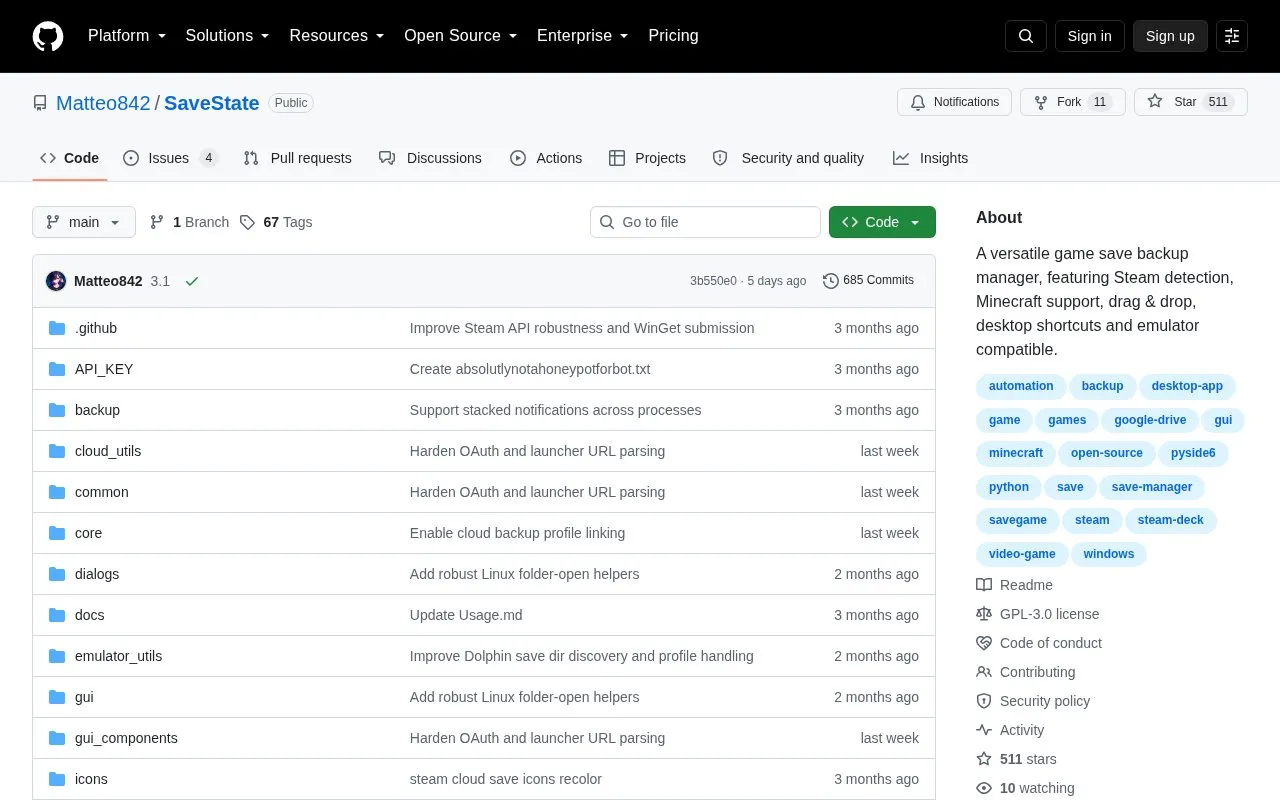The width and height of the screenshot is (1280, 800).
Task: Switch to the Issues tab
Action: (x=170, y=158)
